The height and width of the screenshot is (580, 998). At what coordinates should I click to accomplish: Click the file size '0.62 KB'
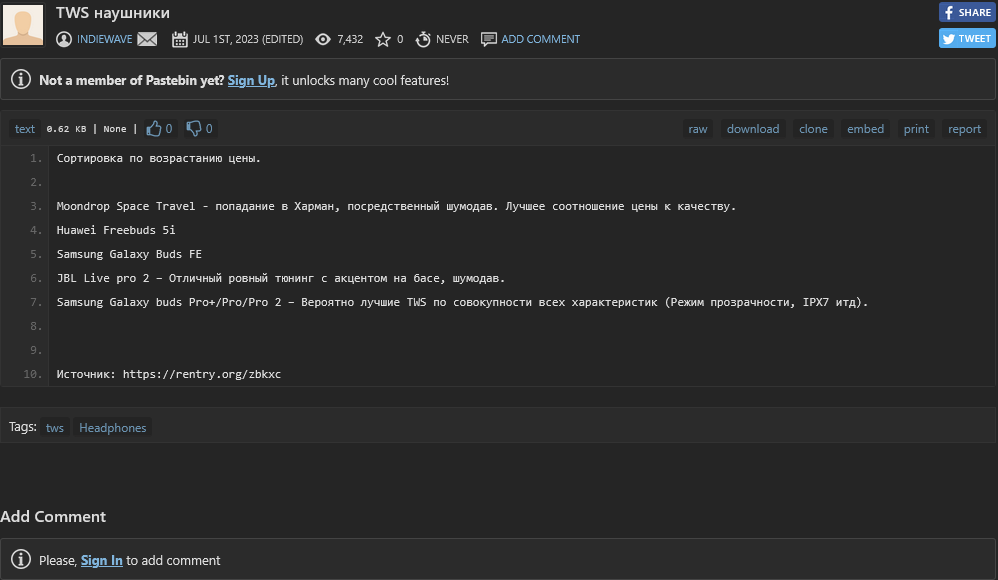[66, 129]
